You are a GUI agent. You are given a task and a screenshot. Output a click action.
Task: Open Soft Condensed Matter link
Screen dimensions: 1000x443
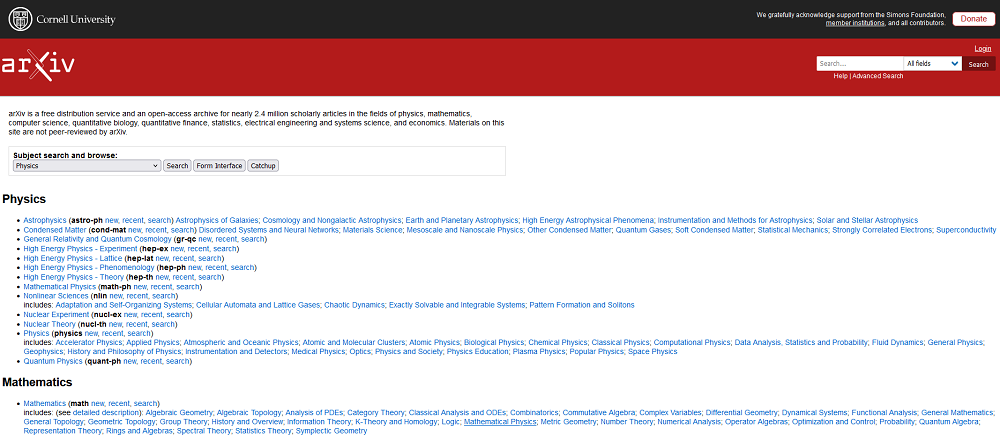click(x=714, y=229)
